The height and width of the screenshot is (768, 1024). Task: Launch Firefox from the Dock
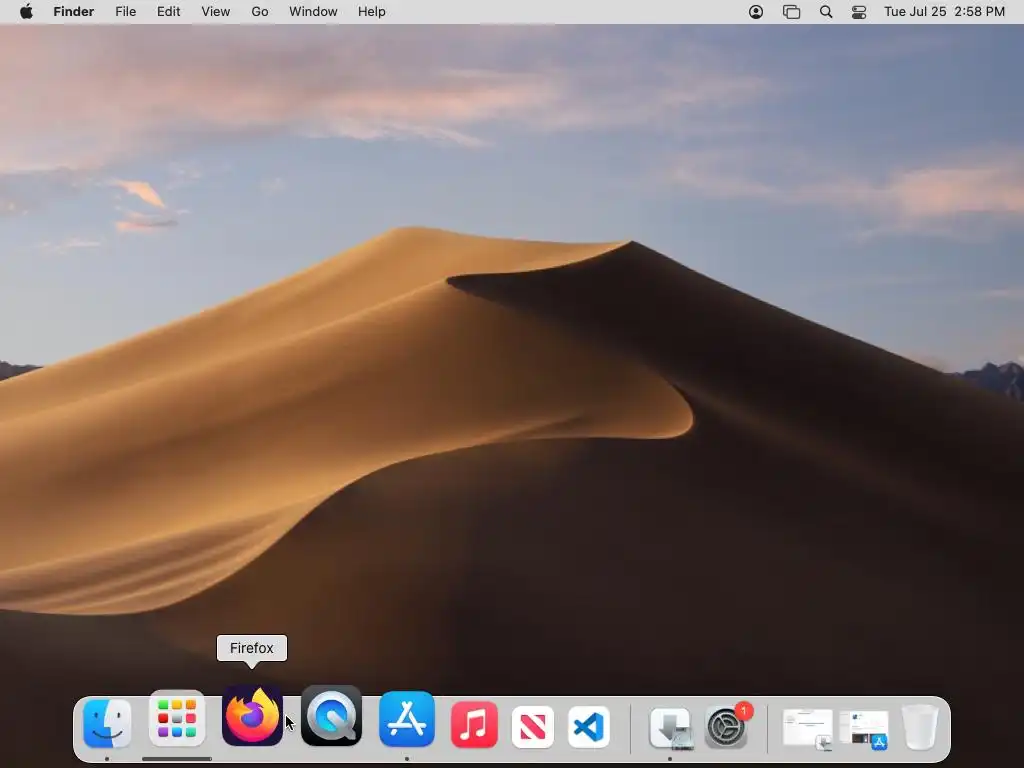coord(253,715)
